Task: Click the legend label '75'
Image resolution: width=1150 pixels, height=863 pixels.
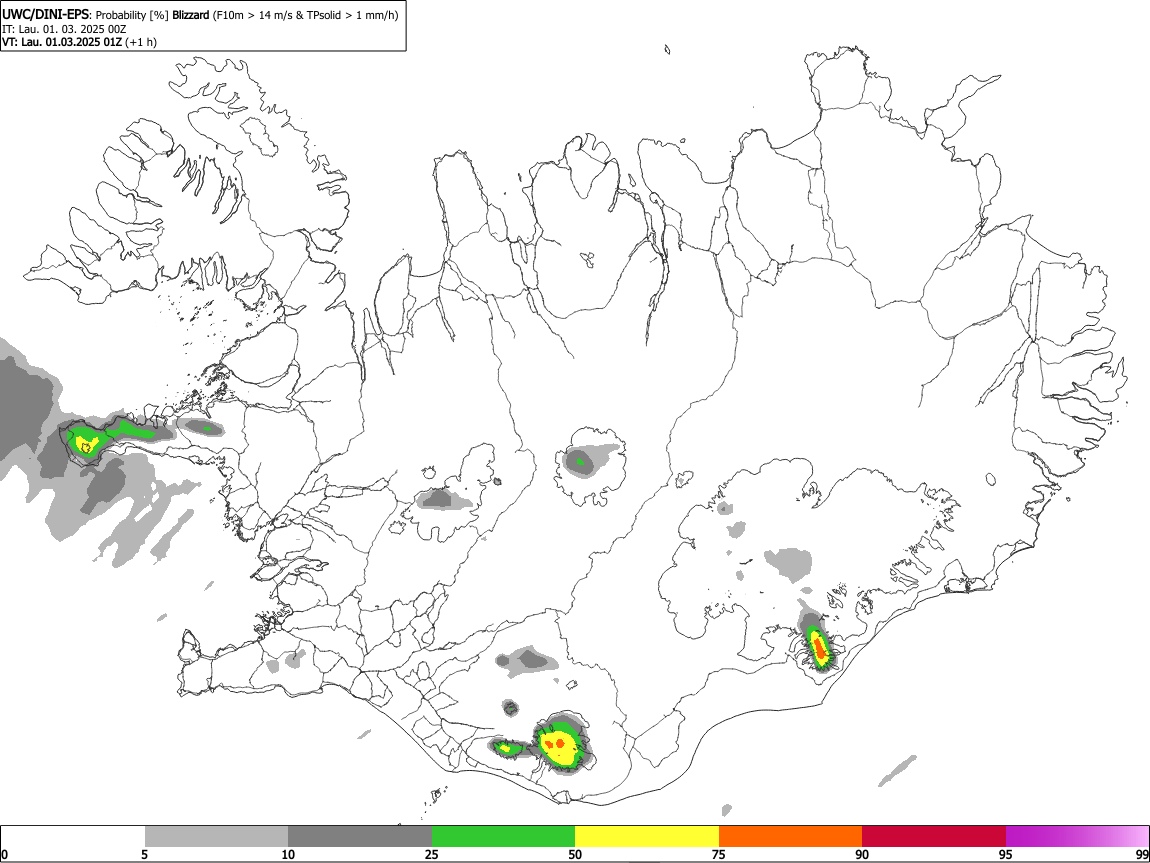Action: click(x=719, y=854)
